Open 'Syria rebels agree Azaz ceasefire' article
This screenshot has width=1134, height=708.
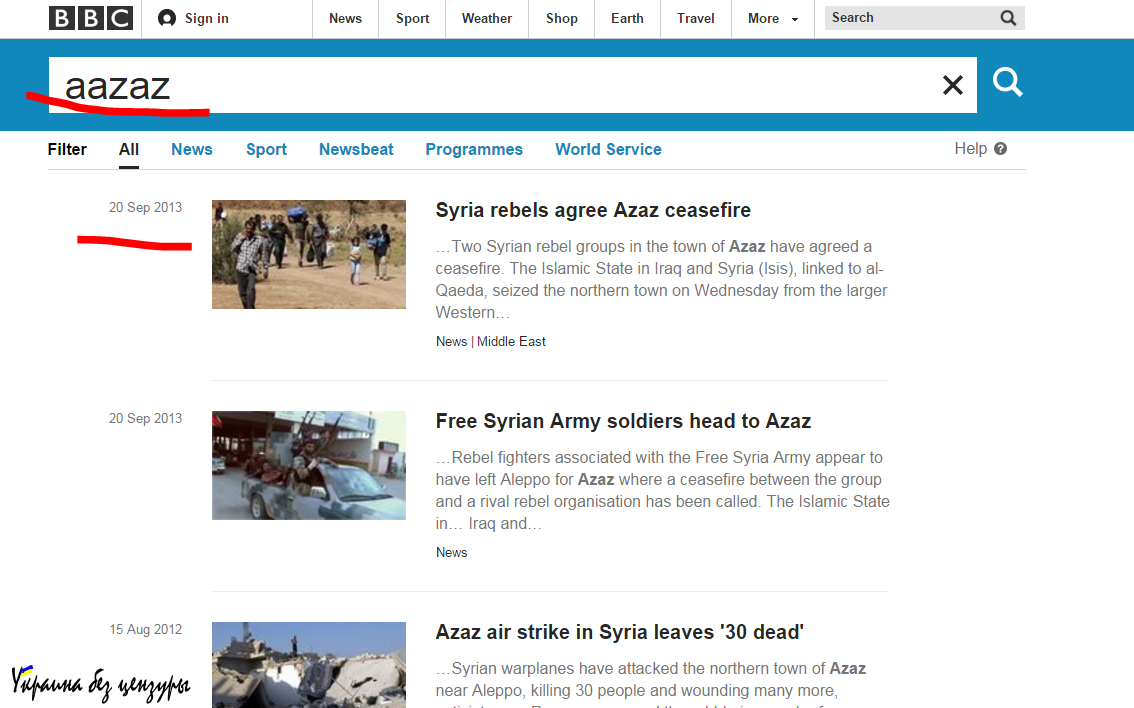(x=593, y=210)
